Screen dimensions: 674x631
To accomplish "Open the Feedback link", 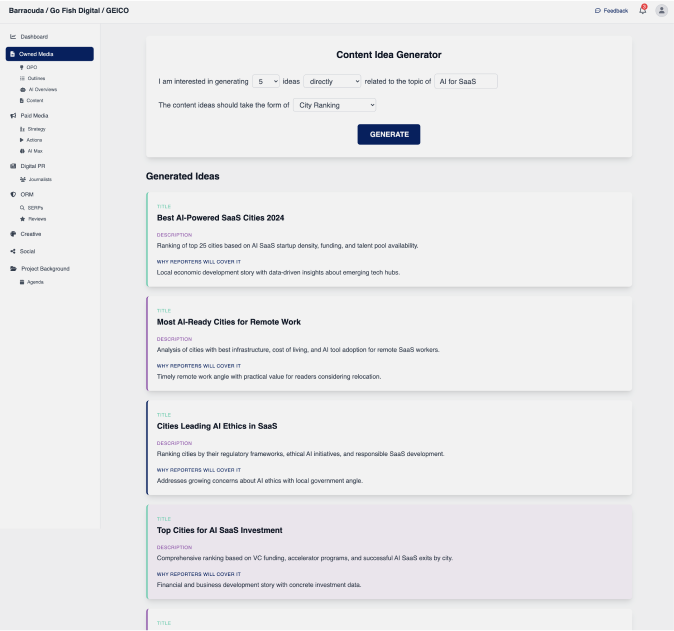I will [x=611, y=10].
